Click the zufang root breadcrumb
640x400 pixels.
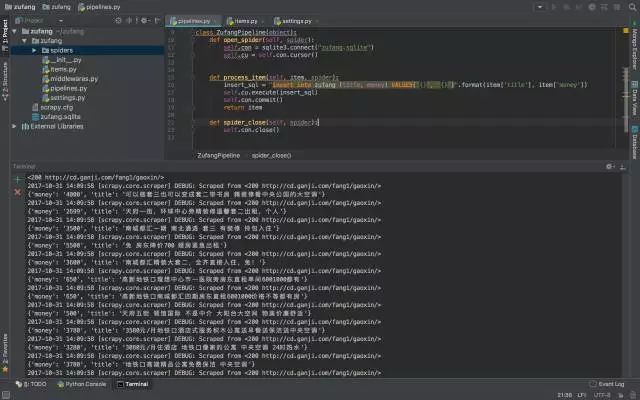pyautogui.click(x=20, y=7)
